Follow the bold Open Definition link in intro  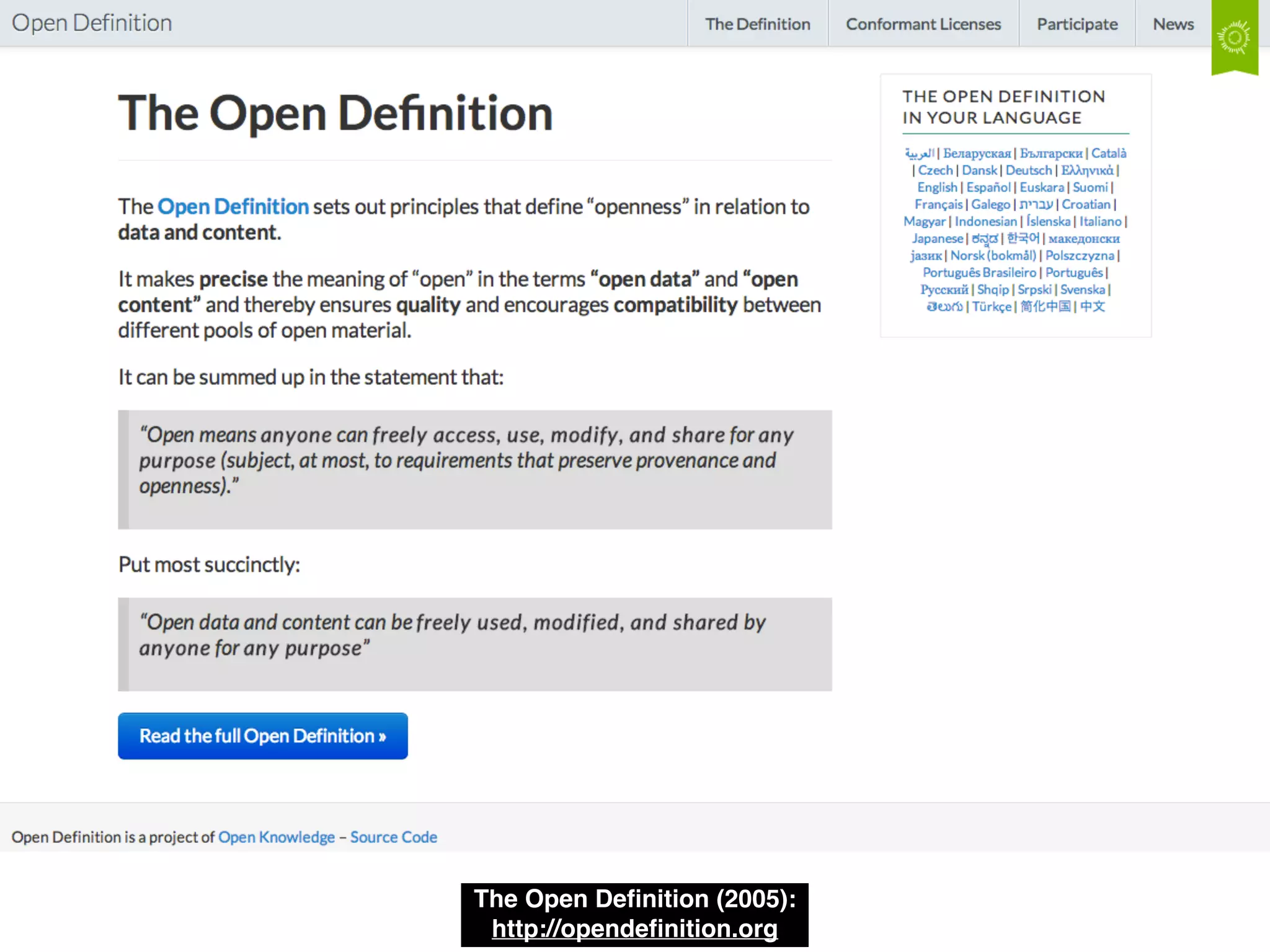[x=233, y=206]
